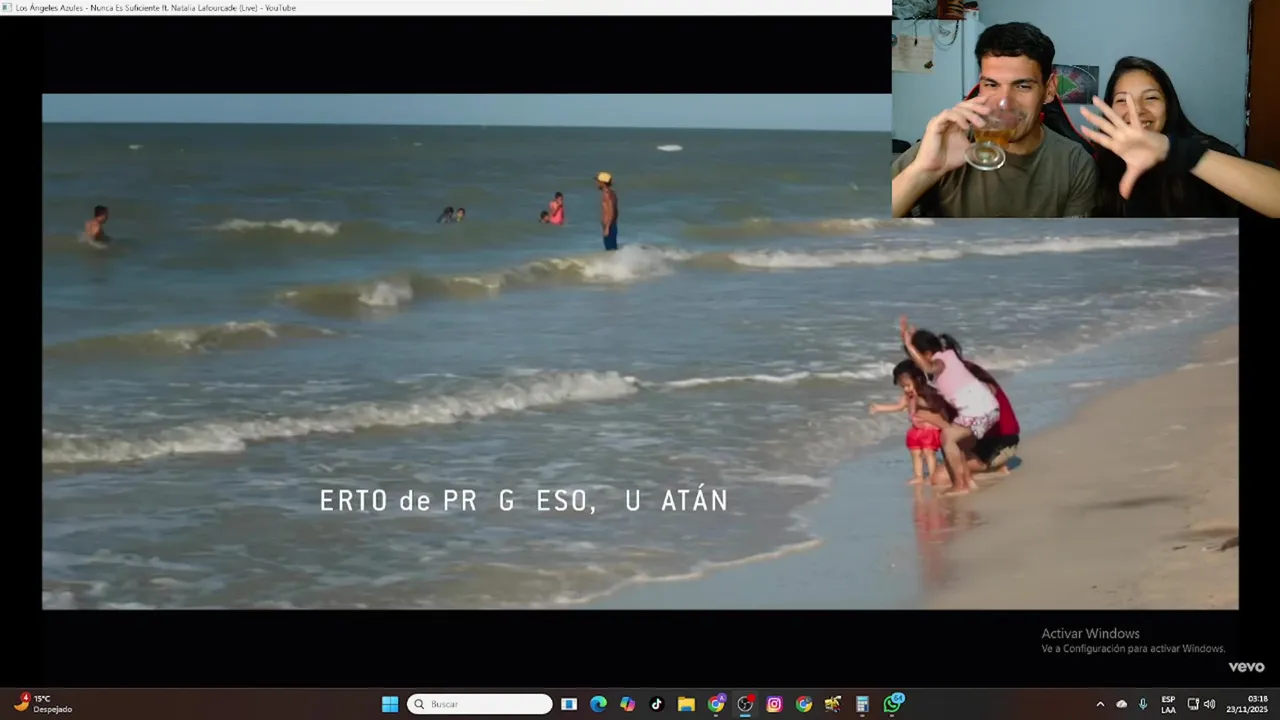Screen dimensions: 1280x720
Task: Open OneDrive cloud tray icon
Action: tap(1121, 704)
